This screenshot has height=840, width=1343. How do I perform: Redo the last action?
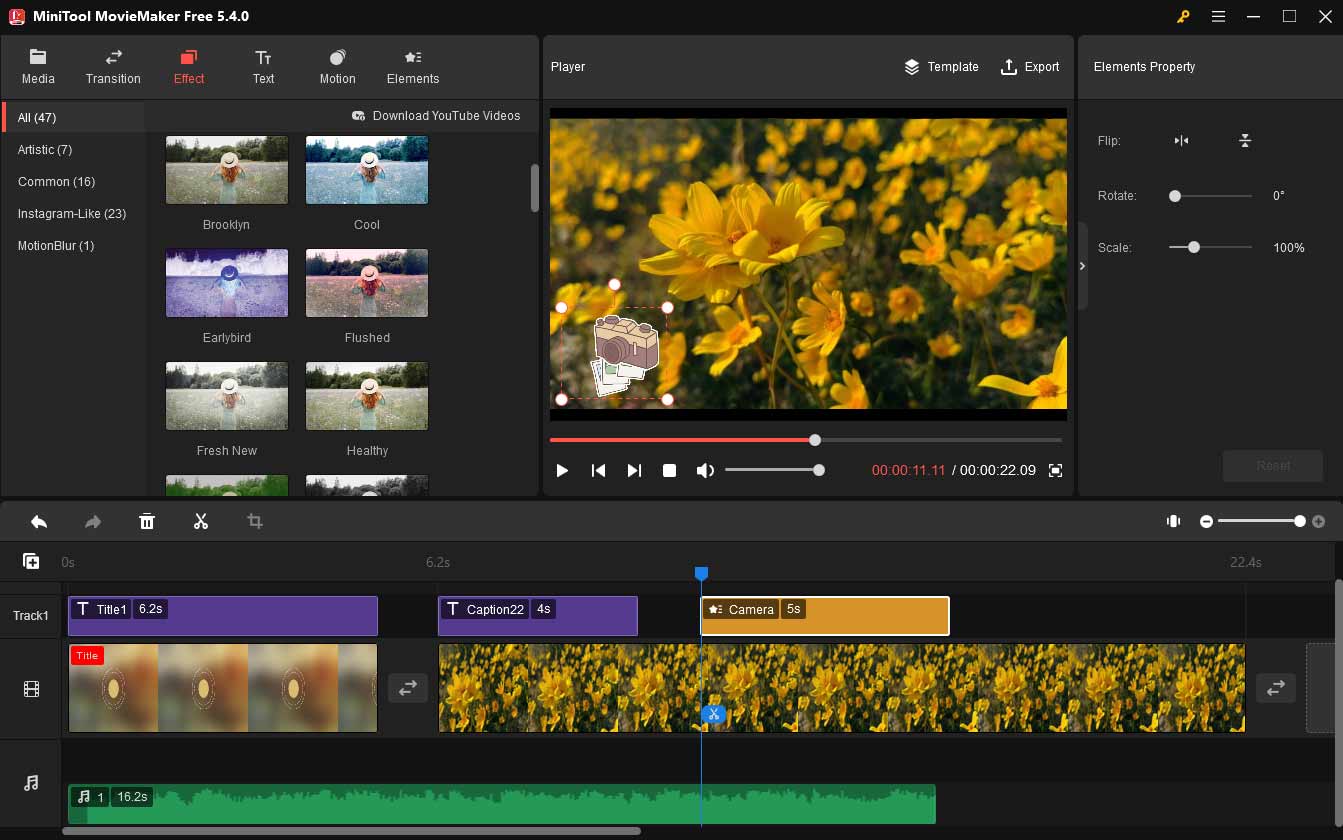[93, 521]
